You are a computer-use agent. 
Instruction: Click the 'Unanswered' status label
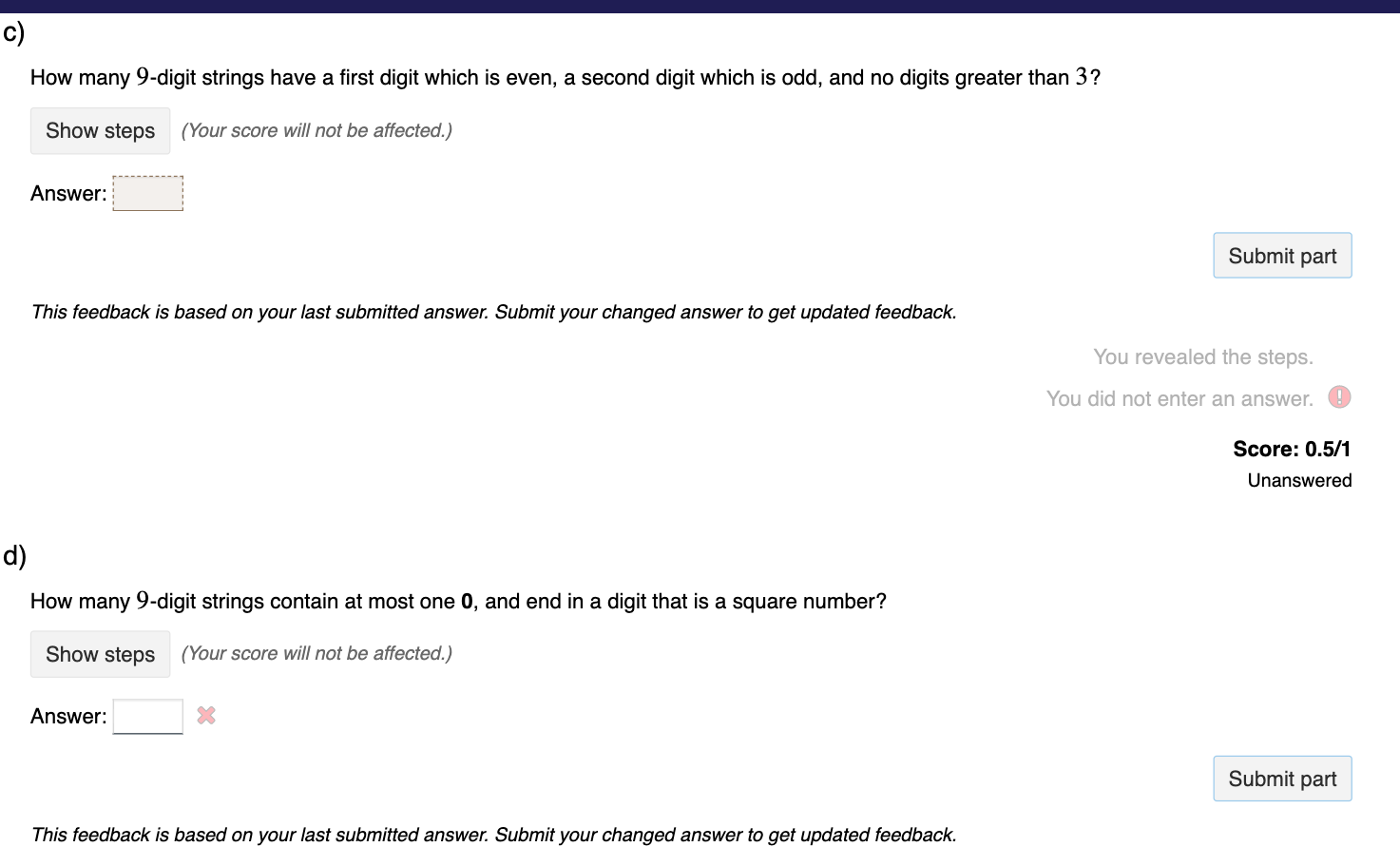pos(1299,480)
